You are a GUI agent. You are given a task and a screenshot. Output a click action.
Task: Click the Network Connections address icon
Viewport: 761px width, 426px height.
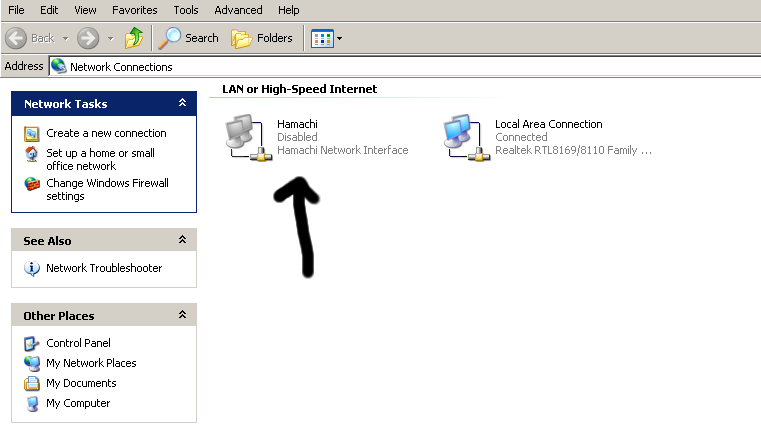click(x=59, y=66)
